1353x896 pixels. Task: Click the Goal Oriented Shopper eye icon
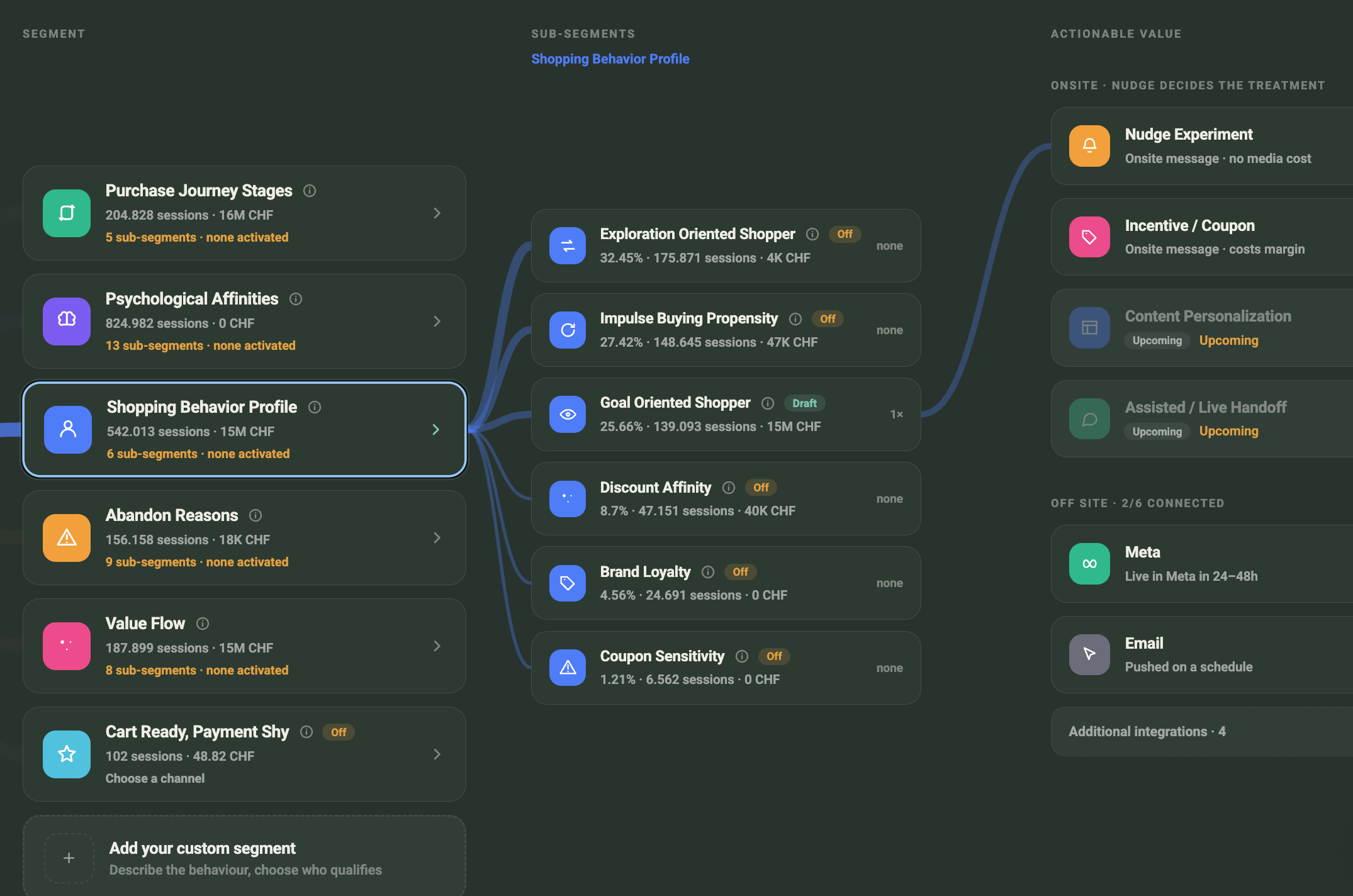pyautogui.click(x=568, y=415)
